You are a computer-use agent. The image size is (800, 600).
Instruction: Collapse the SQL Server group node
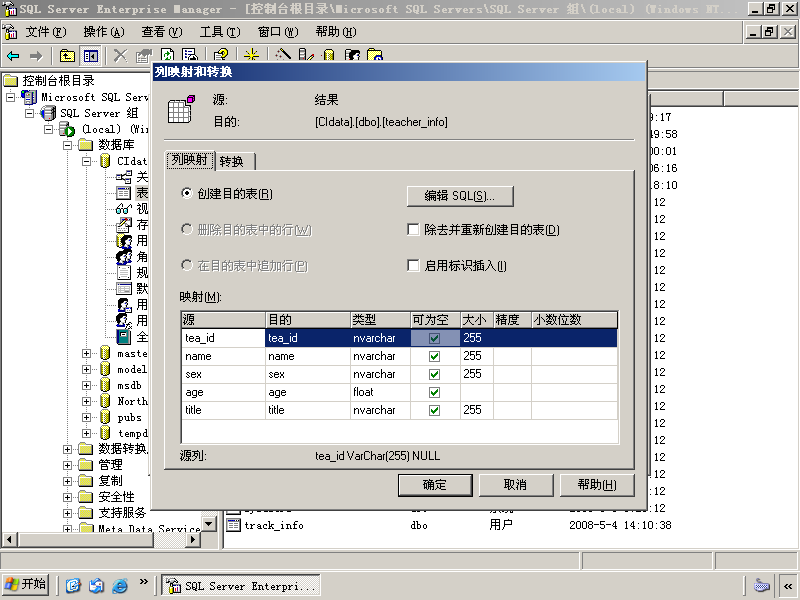pos(30,113)
